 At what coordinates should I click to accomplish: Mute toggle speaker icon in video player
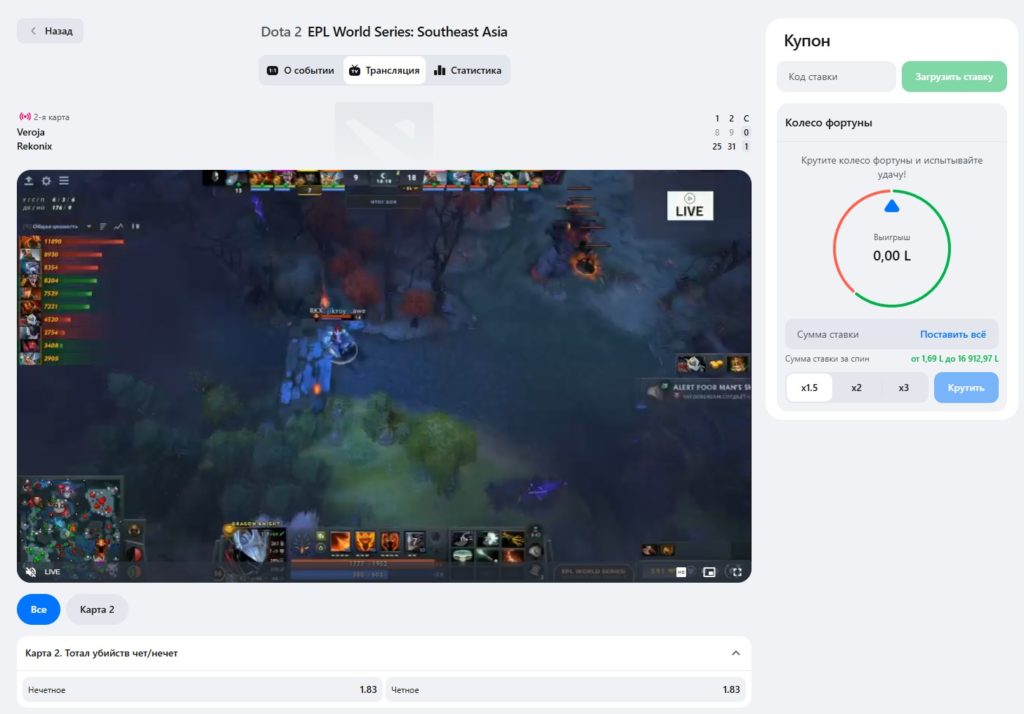pyautogui.click(x=31, y=572)
